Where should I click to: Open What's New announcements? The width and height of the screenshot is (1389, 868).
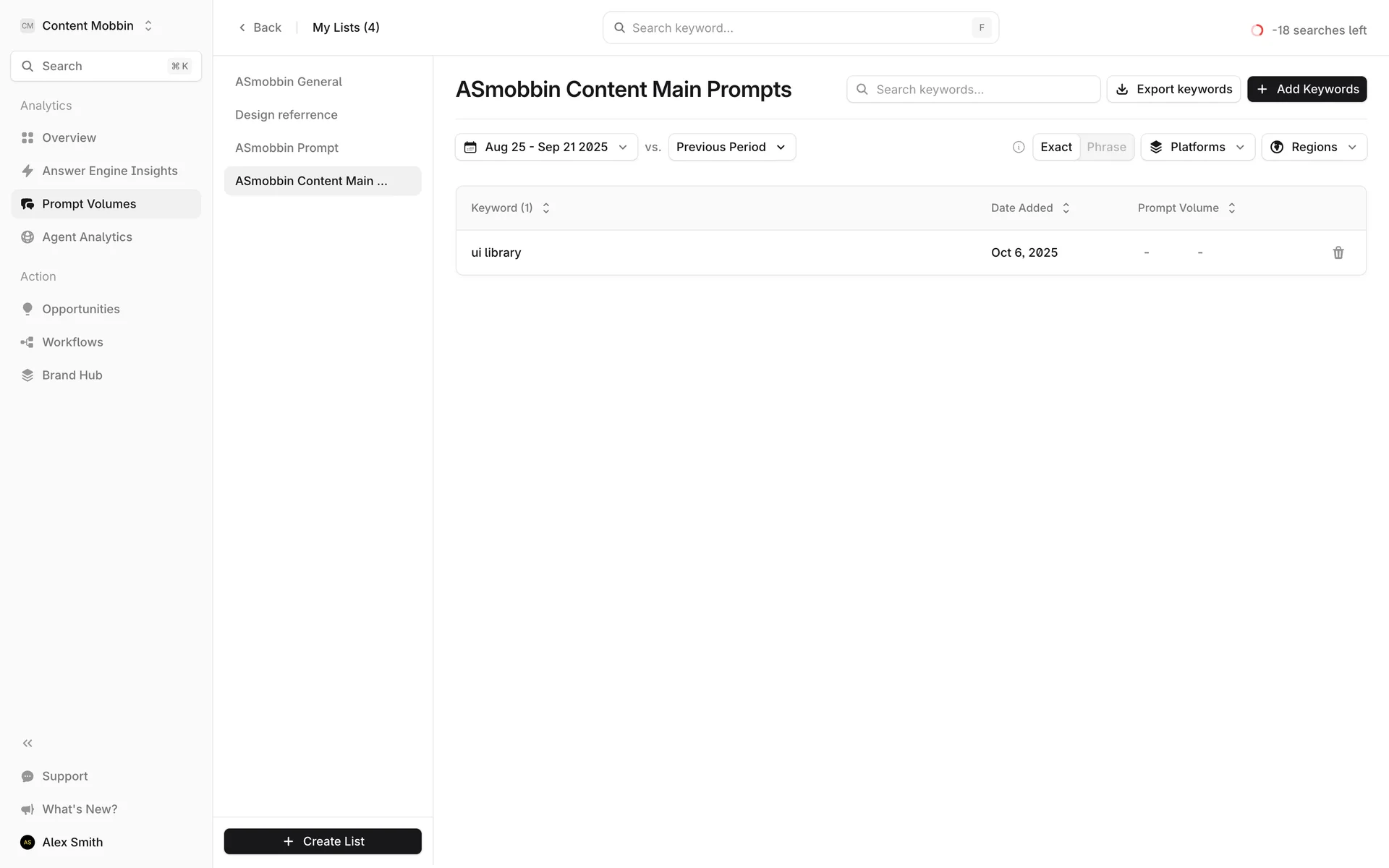[x=79, y=809]
